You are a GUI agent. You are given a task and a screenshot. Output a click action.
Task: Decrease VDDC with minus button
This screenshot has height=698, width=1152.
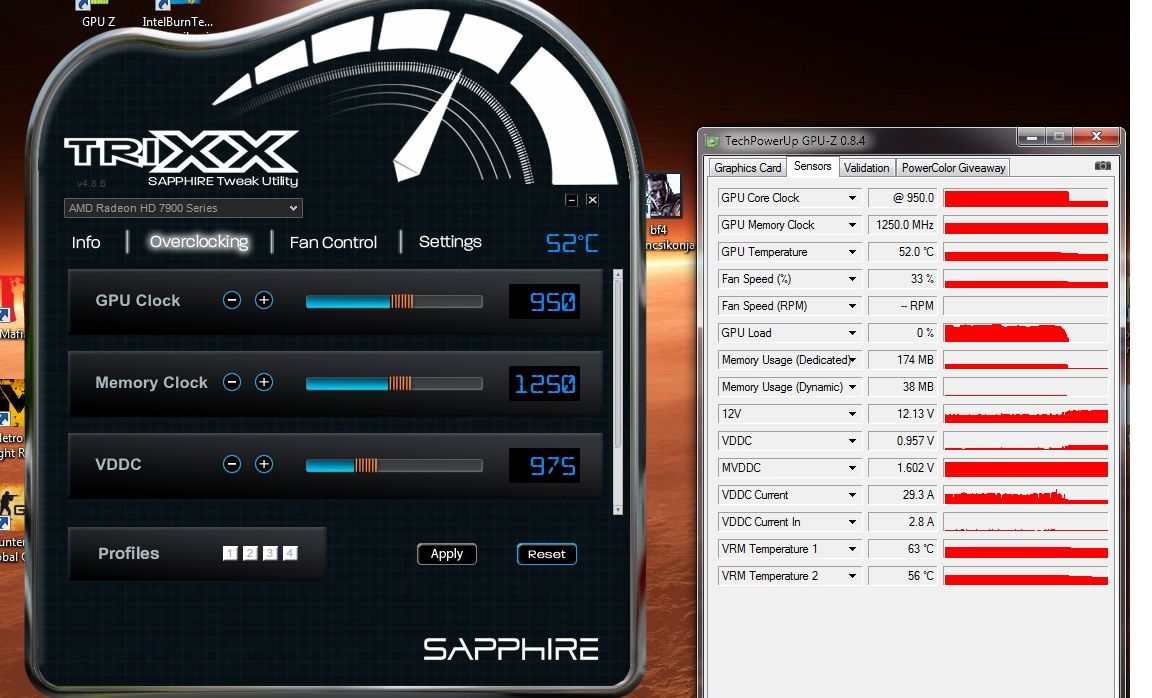(x=231, y=464)
